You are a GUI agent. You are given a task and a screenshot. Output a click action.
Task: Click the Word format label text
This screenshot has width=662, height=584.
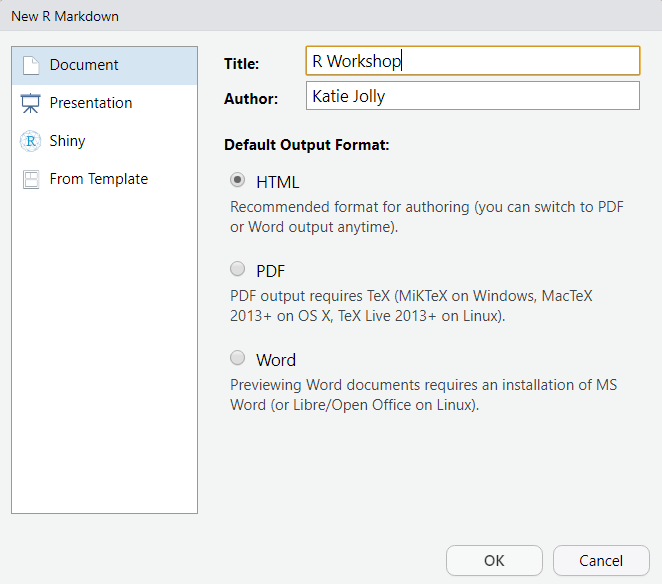276,360
